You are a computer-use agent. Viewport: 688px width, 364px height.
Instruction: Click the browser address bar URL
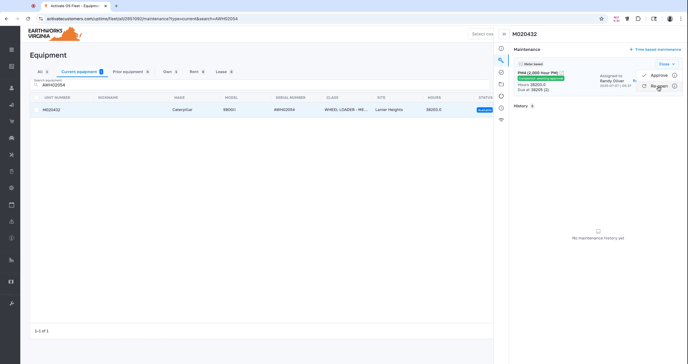tap(142, 19)
